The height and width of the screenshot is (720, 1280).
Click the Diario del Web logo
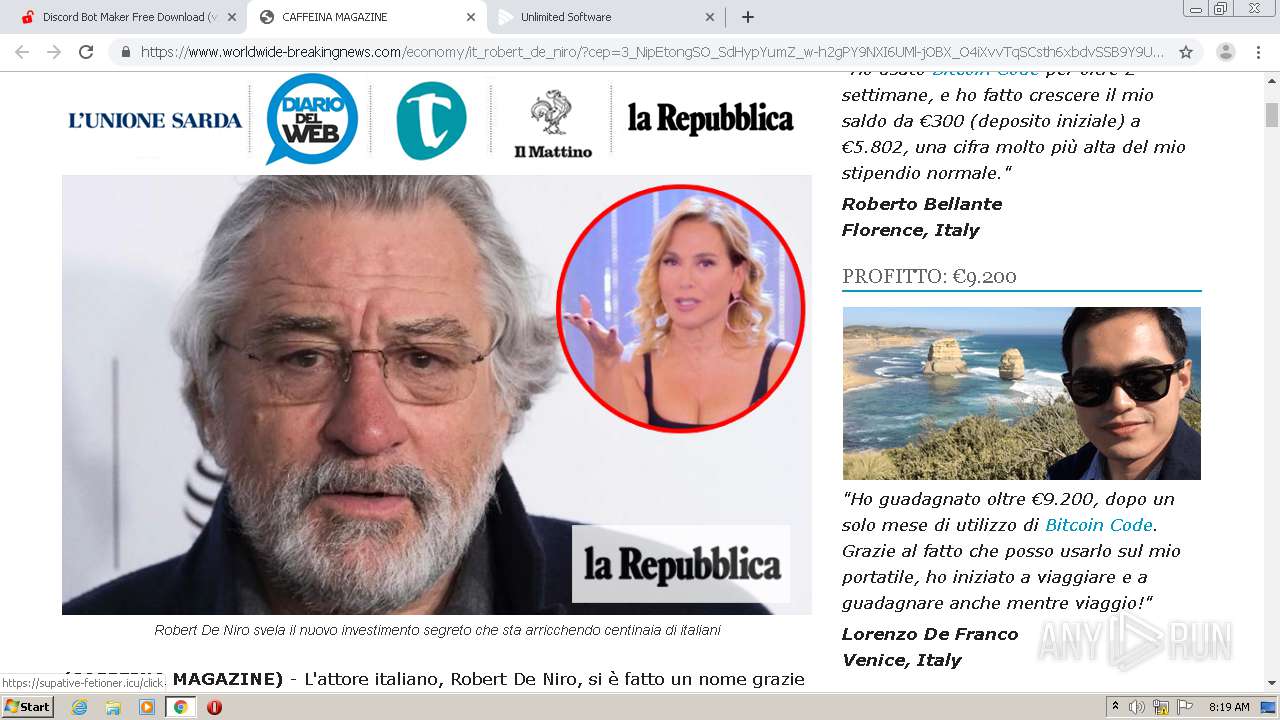[312, 119]
